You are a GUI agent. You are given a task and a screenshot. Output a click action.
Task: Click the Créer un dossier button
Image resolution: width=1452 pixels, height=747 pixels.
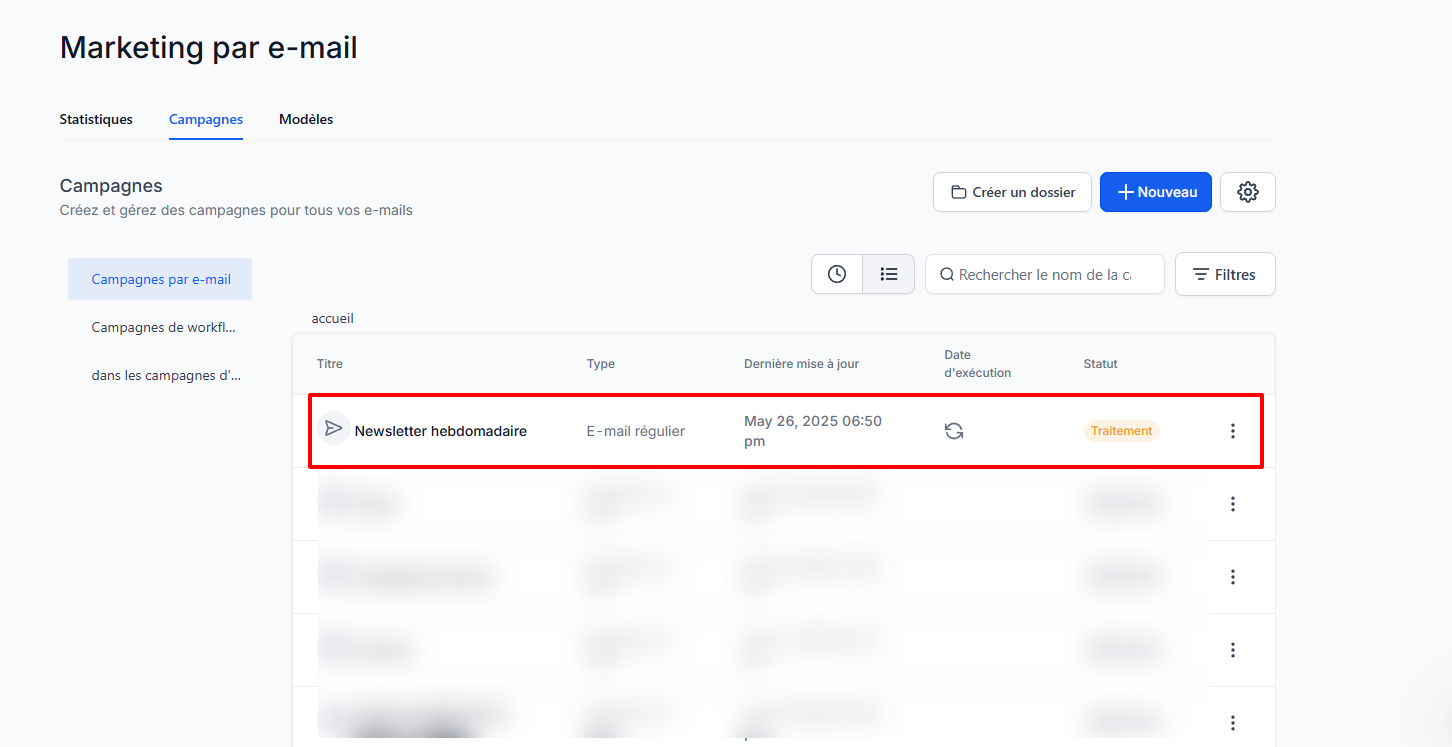(x=1012, y=192)
